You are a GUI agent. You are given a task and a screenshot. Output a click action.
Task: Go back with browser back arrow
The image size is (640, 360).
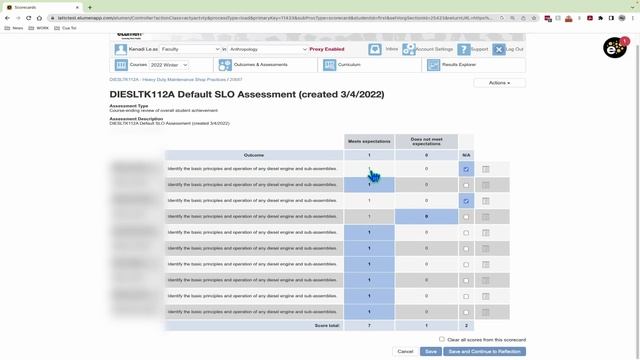click(7, 18)
